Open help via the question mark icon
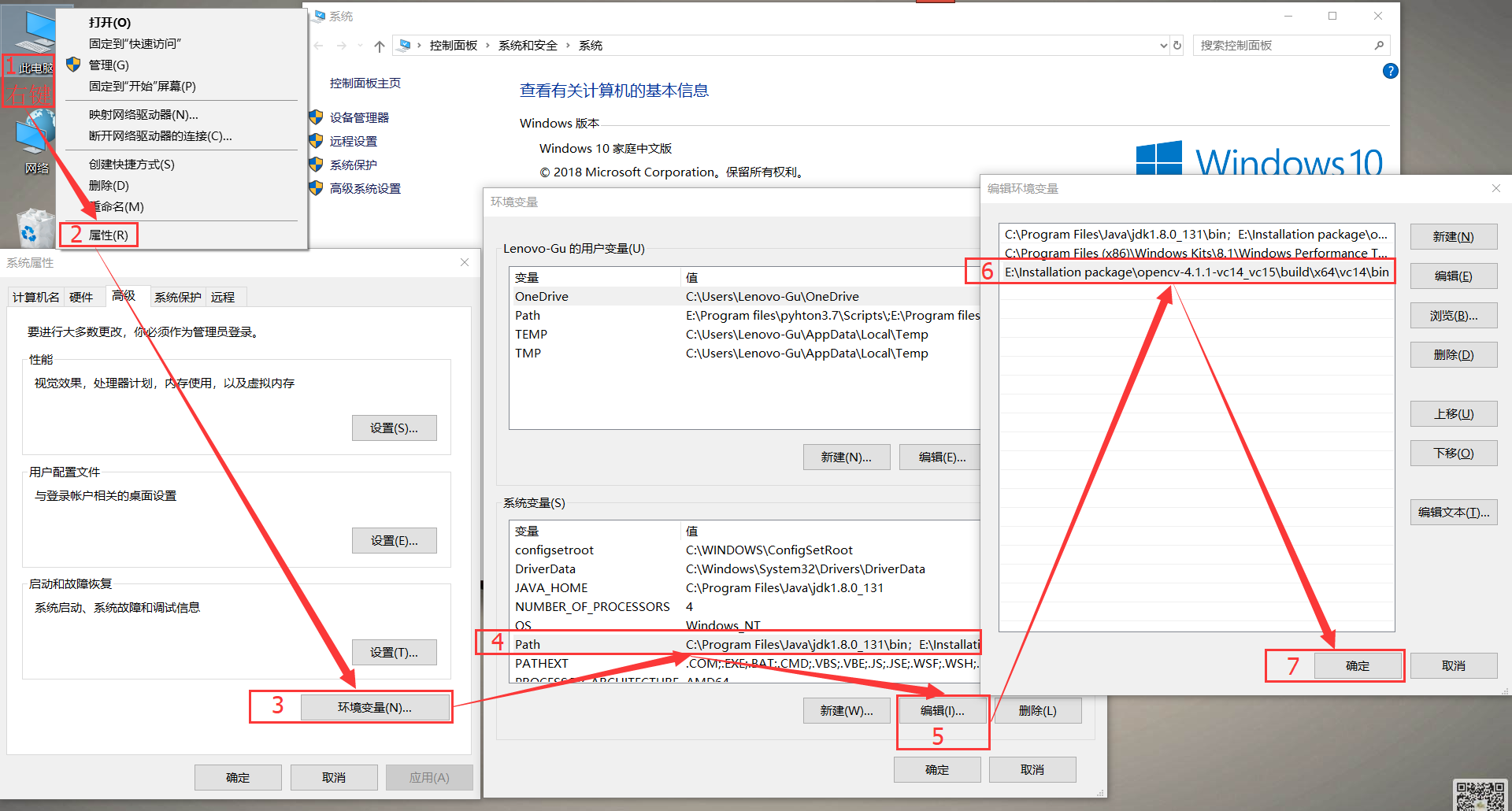 pyautogui.click(x=1391, y=71)
